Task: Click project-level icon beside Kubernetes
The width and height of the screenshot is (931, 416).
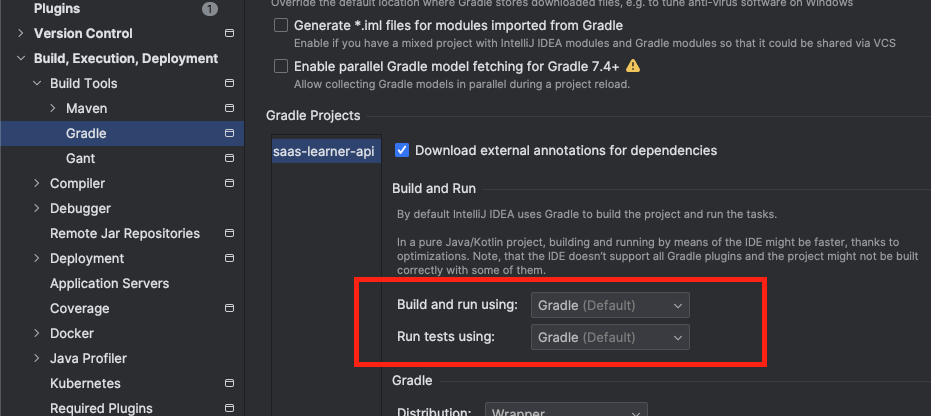Action: tap(229, 383)
